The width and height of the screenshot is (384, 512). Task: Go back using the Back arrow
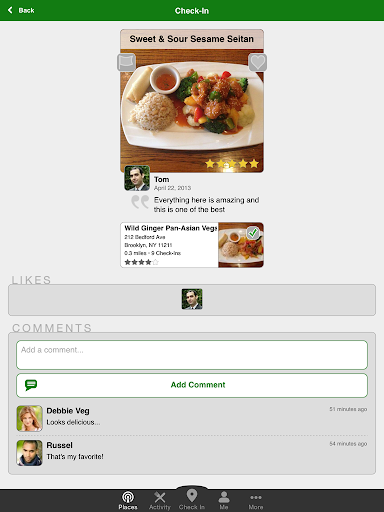(x=21, y=10)
